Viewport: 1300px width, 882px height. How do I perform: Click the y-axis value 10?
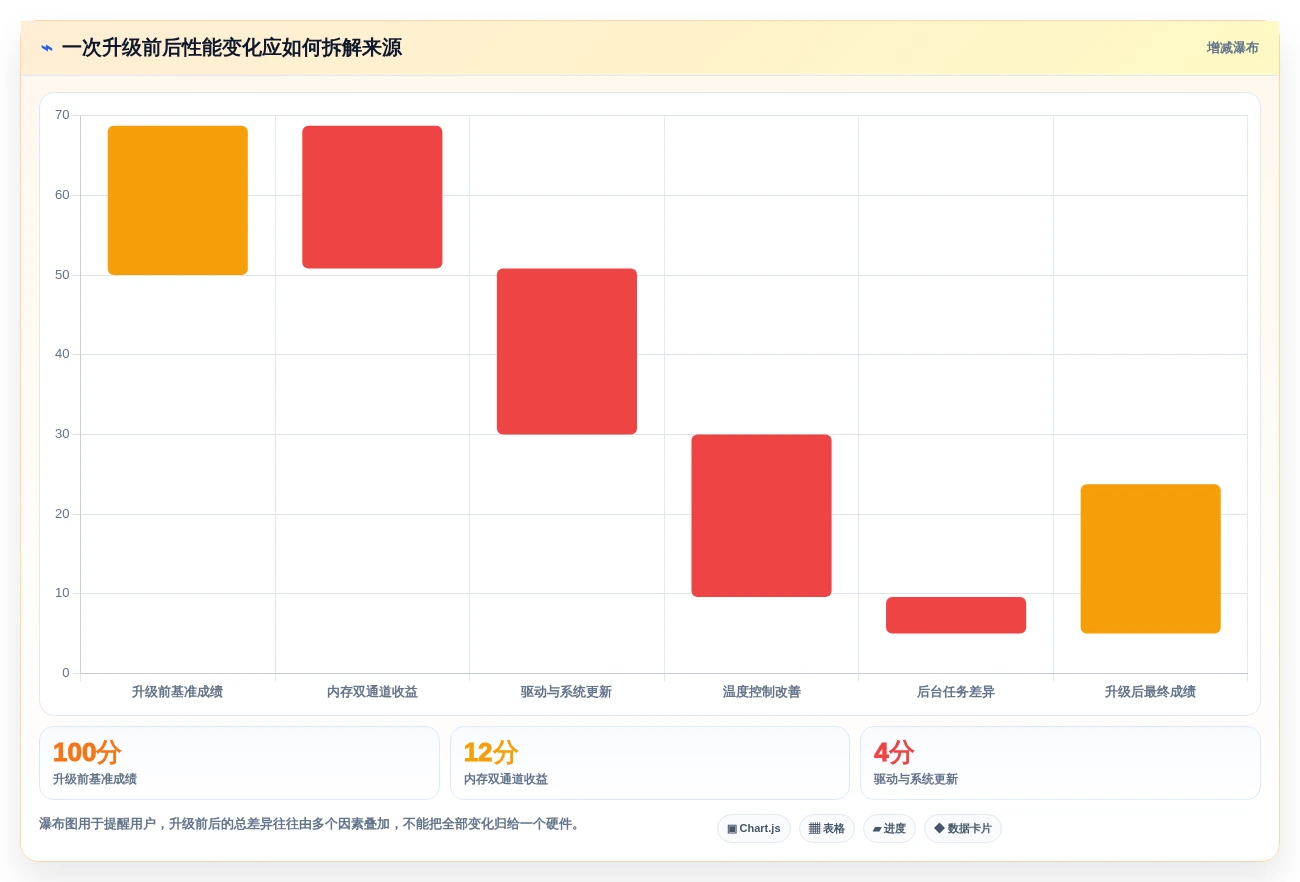62,593
